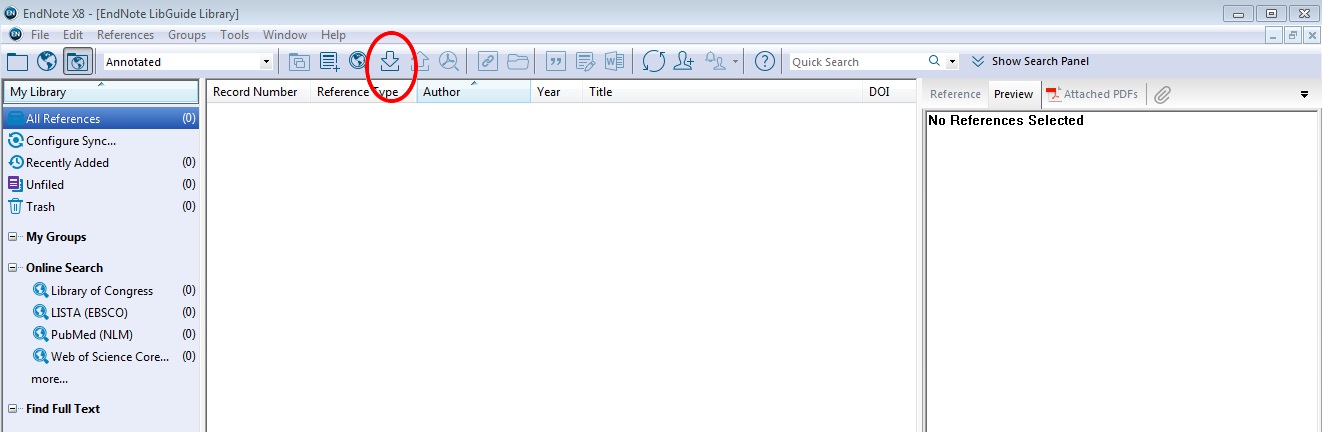Viewport: 1322px width, 432px height.
Task: Create a New Reference via toolbar icon
Action: click(329, 62)
